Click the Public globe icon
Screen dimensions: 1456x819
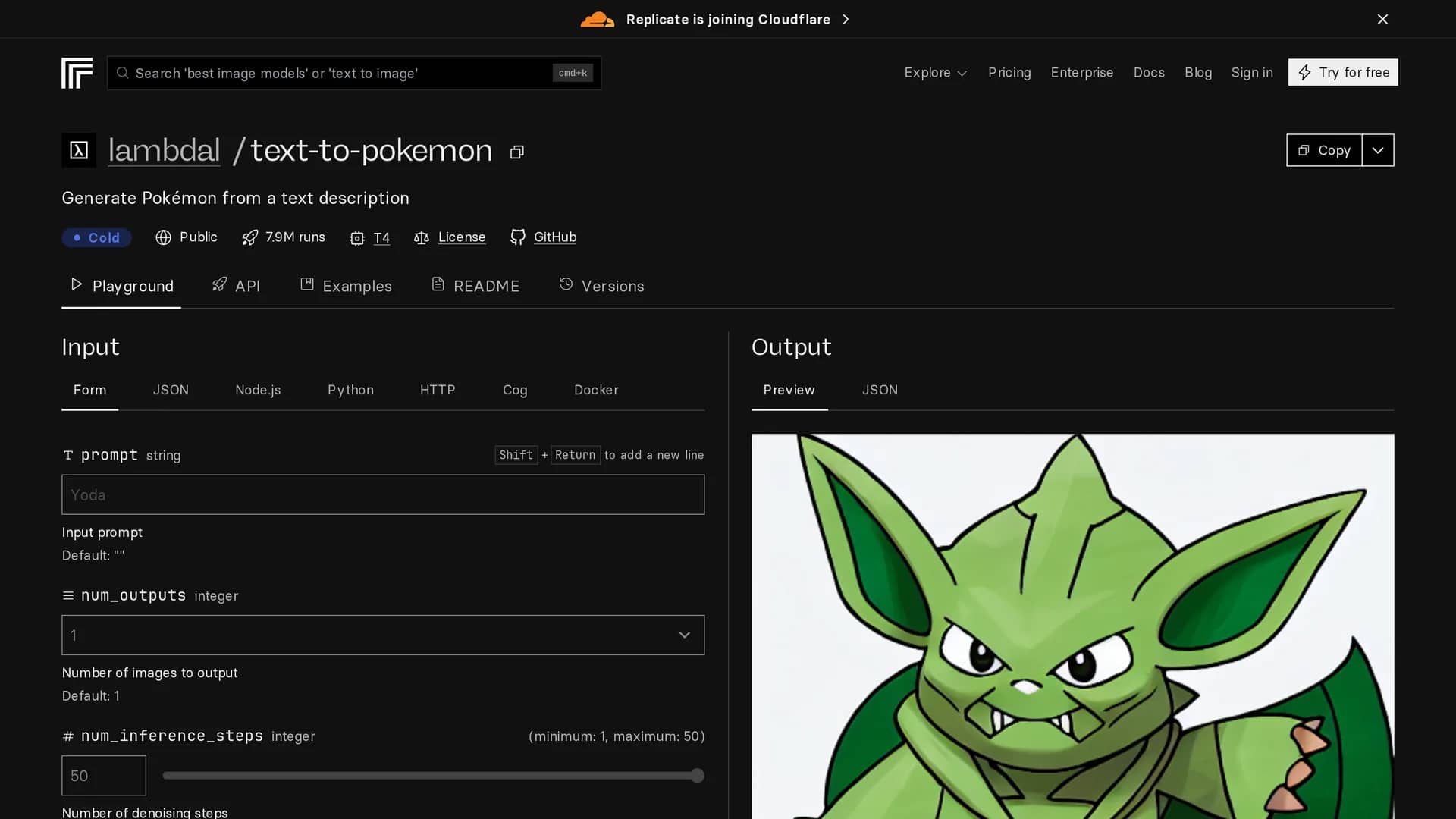[x=163, y=237]
